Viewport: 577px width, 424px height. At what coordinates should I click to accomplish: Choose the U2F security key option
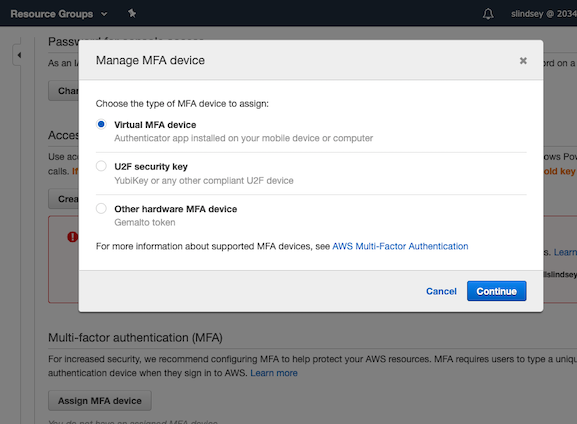101,166
